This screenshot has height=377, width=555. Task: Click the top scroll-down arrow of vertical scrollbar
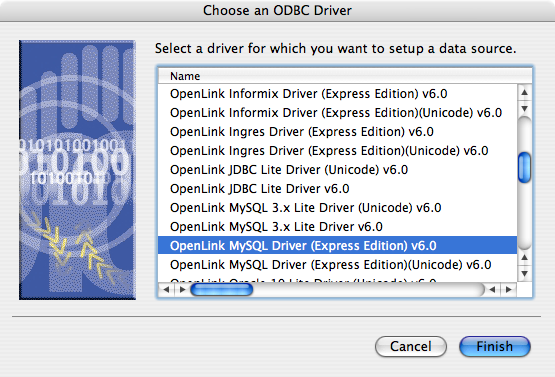(525, 108)
